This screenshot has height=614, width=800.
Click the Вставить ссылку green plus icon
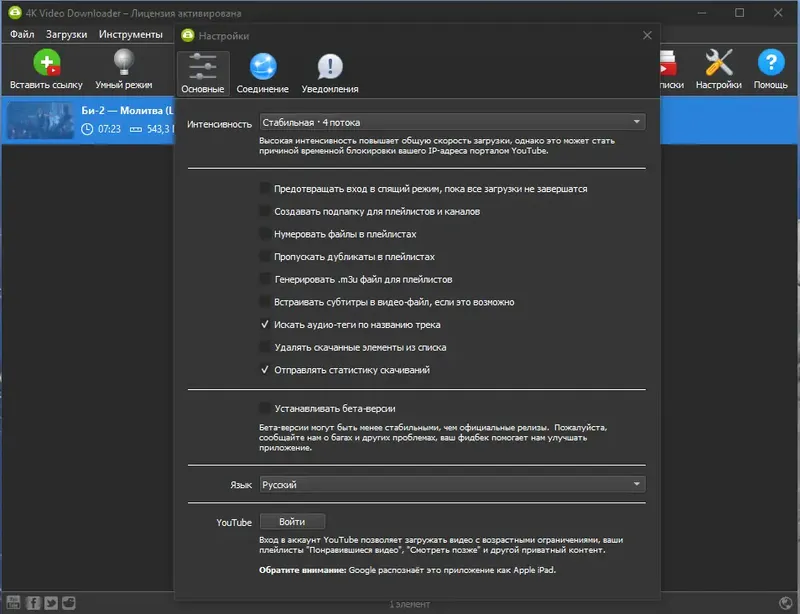[x=46, y=63]
